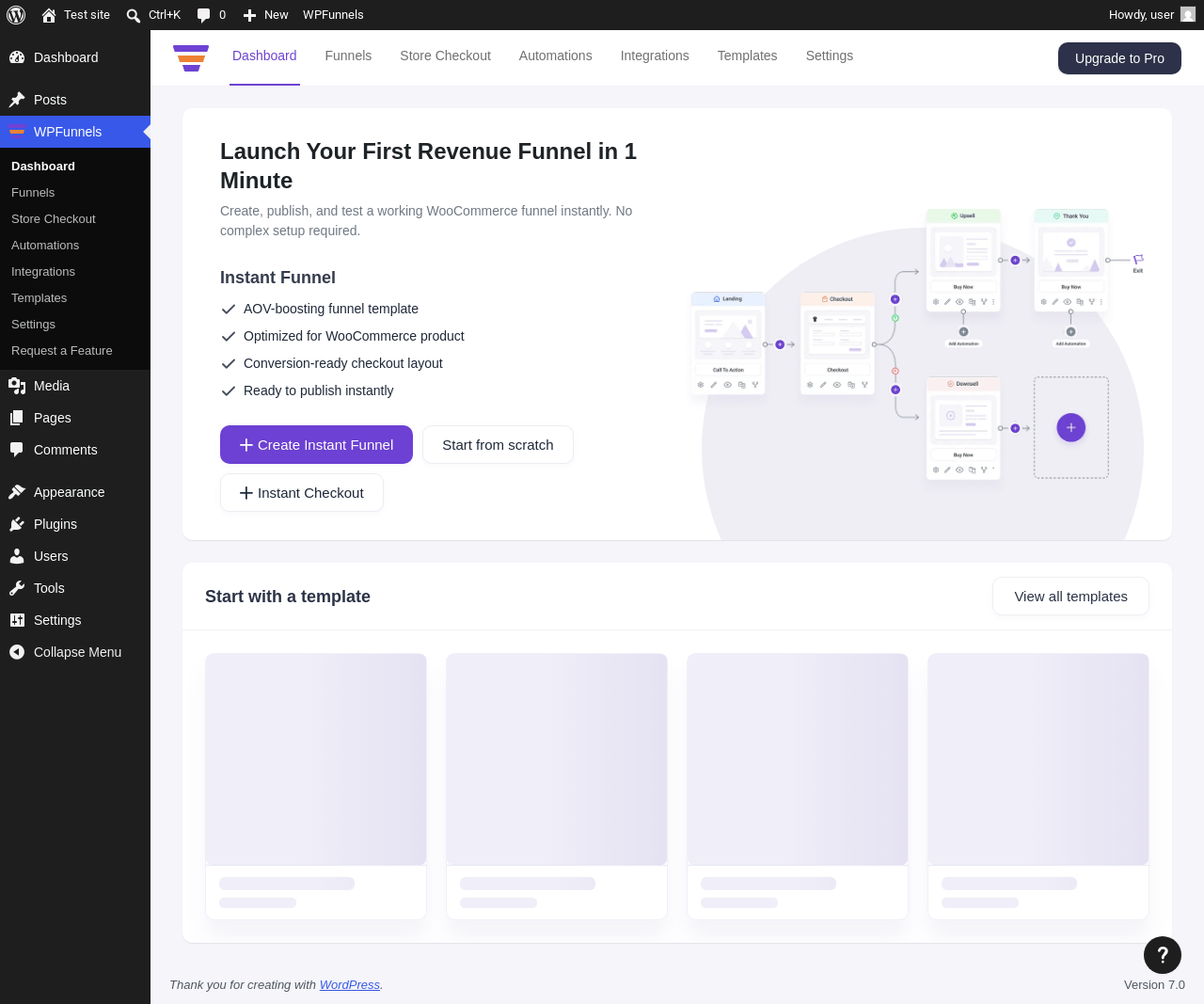
Task: Open Plugins in the sidebar
Action: (75, 524)
